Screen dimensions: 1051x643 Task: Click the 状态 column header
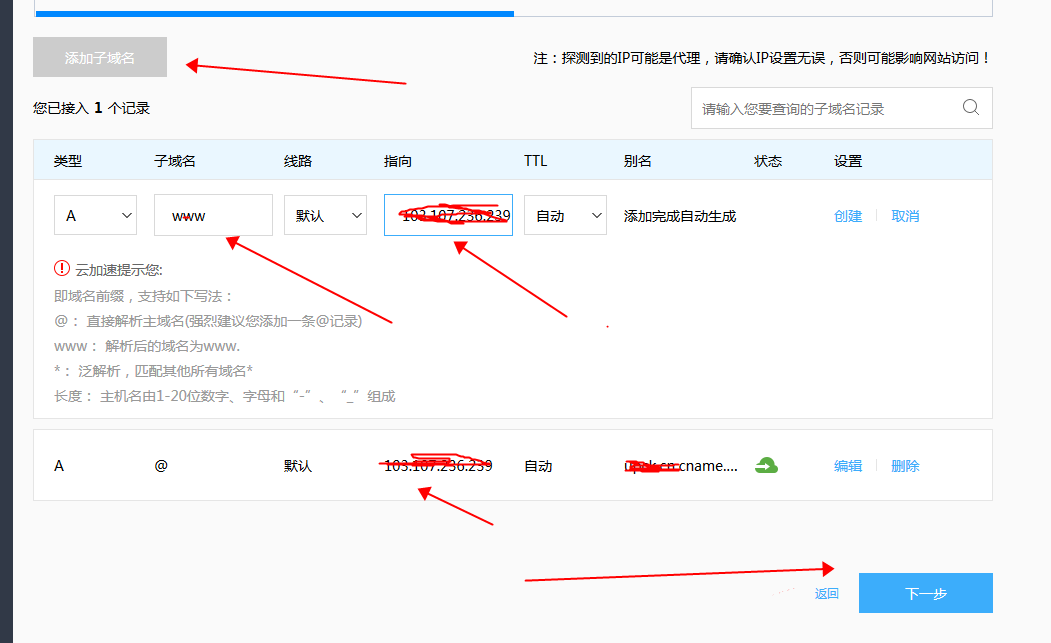(x=768, y=161)
